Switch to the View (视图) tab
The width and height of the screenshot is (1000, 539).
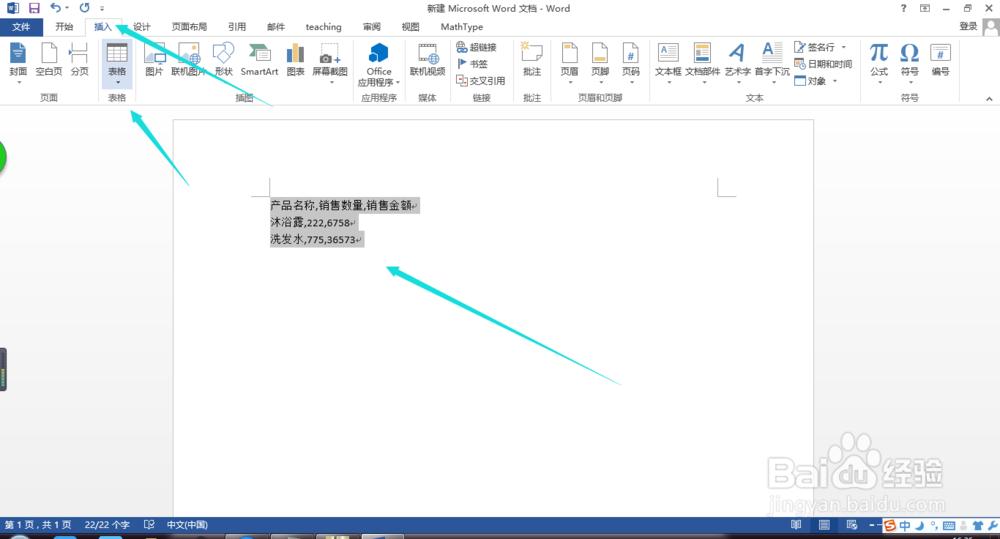[x=410, y=27]
